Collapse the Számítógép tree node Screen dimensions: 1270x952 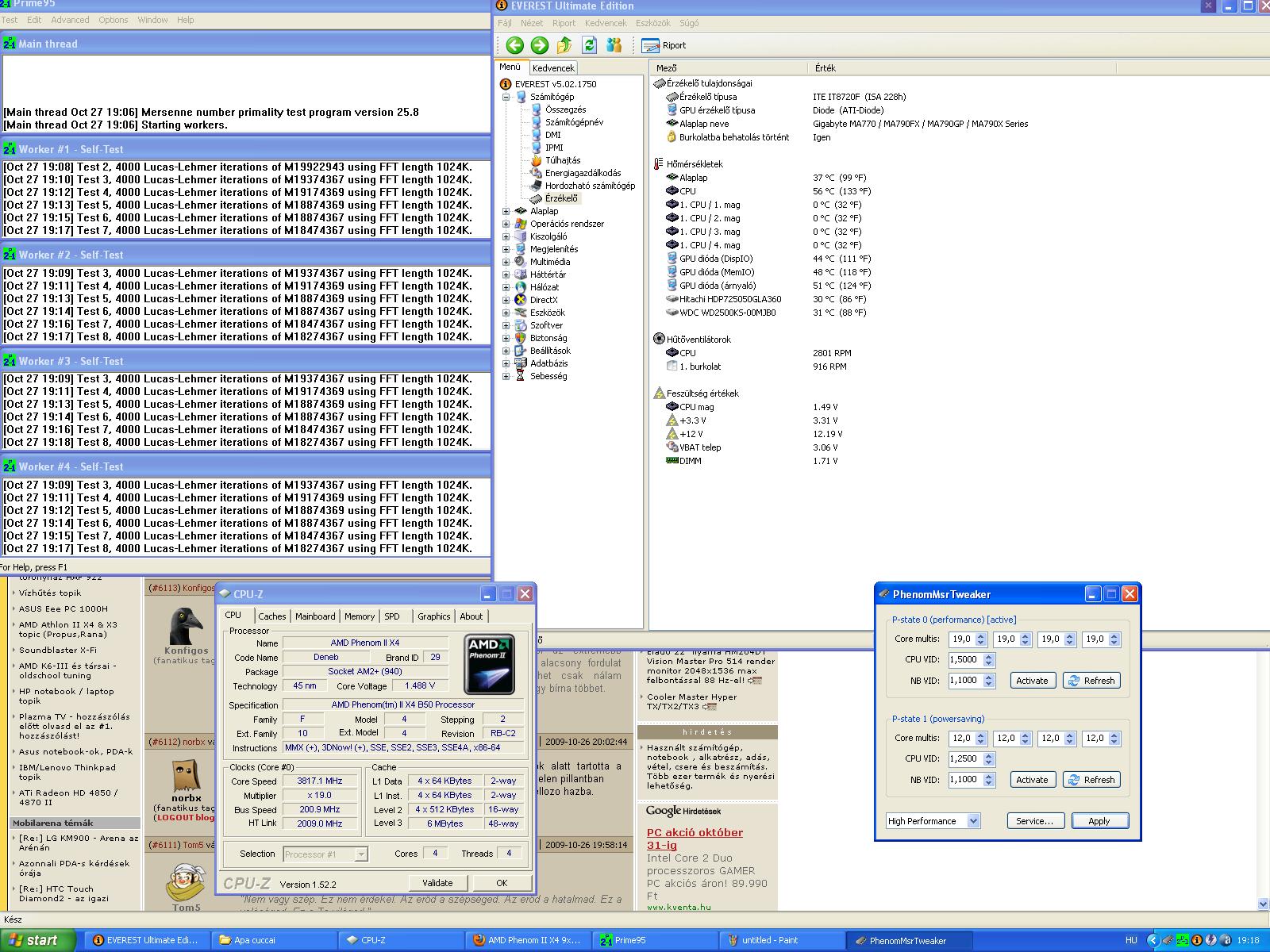pyautogui.click(x=506, y=97)
